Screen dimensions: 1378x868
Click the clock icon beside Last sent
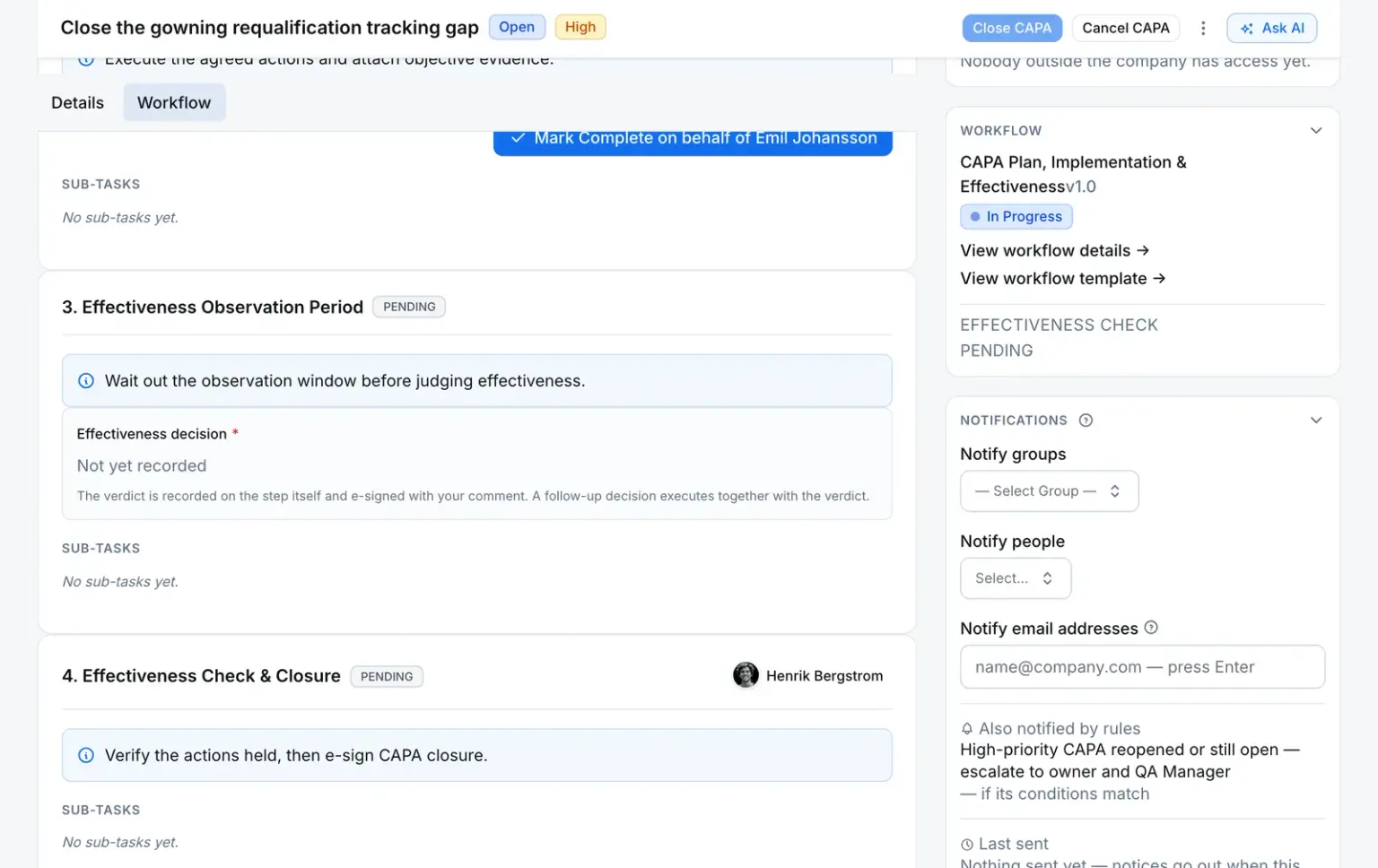(967, 844)
